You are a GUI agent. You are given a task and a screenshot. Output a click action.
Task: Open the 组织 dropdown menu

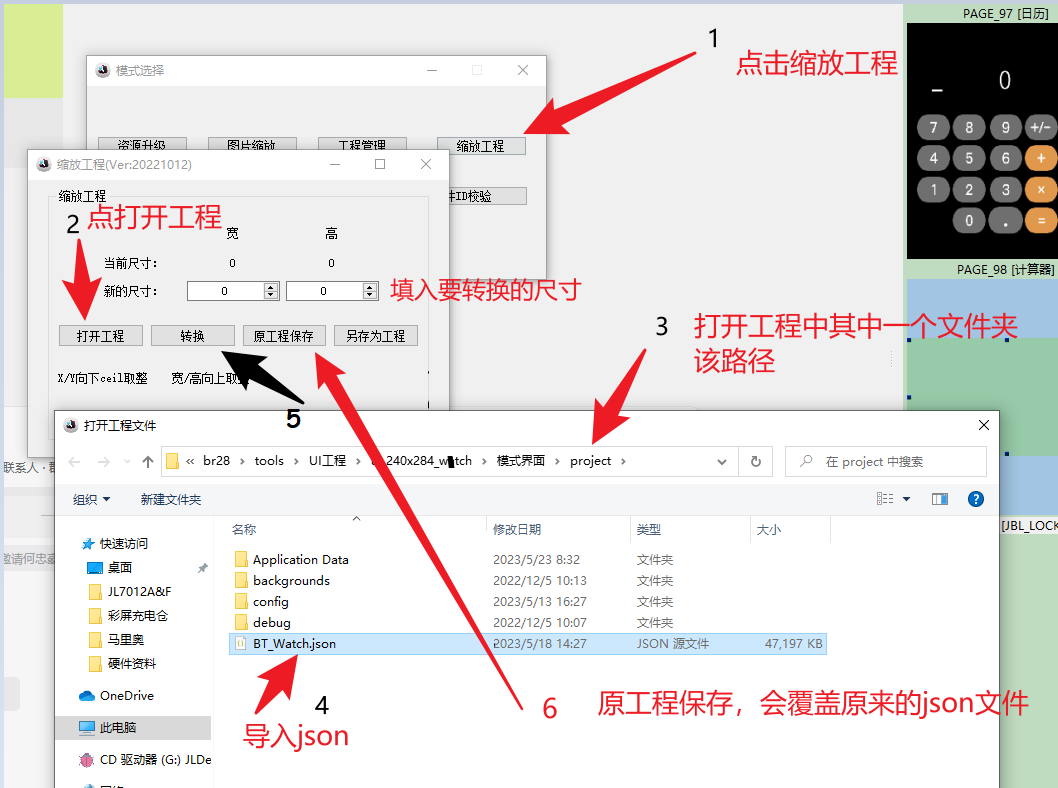point(91,499)
